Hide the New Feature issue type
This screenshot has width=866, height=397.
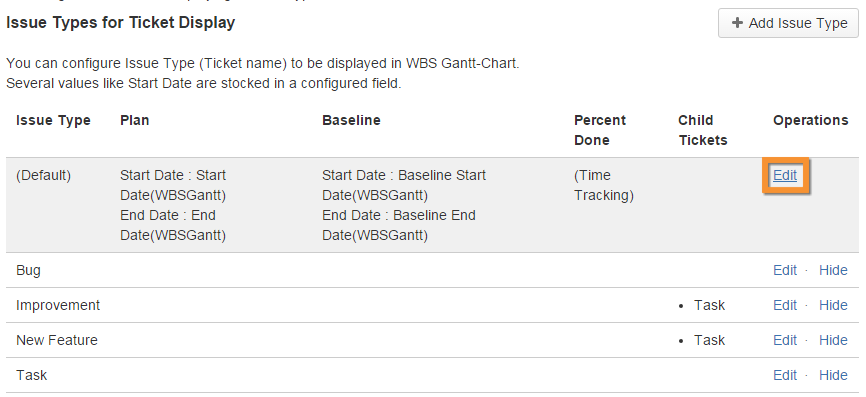point(833,340)
